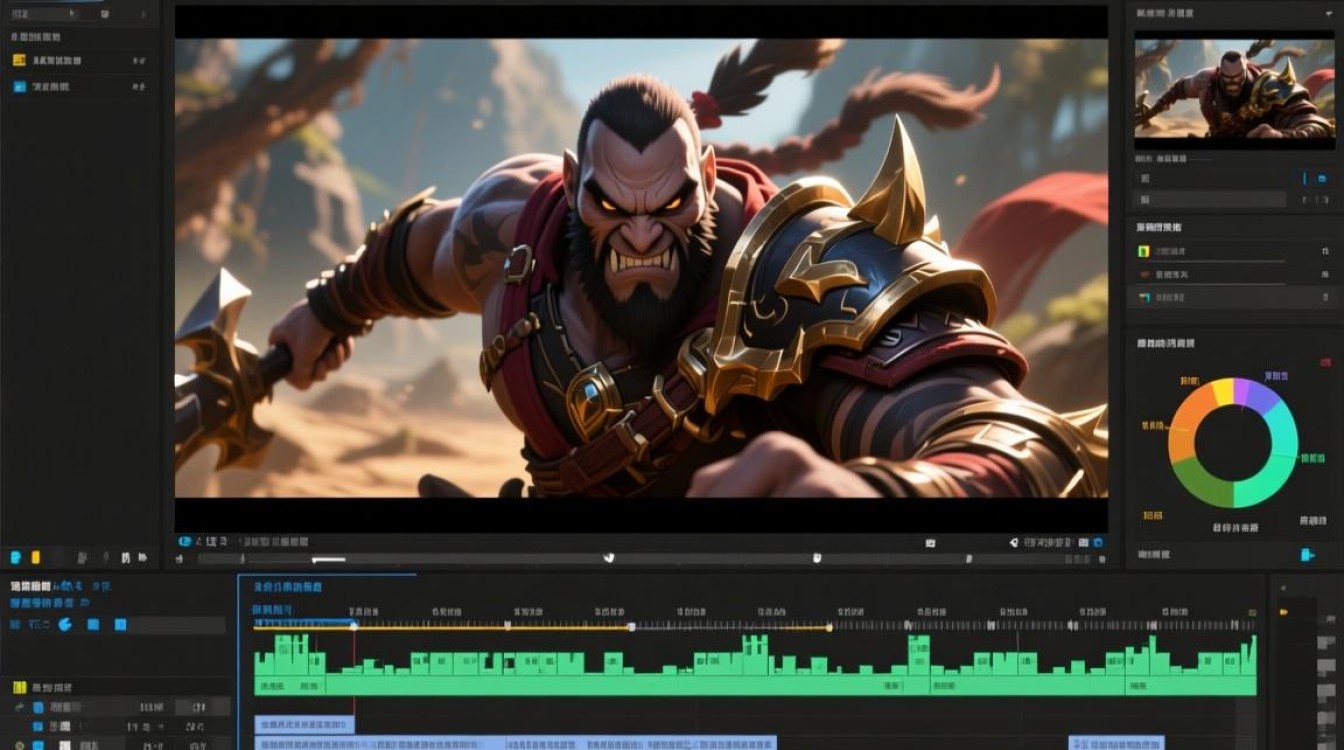Open the small warrior thumbnail in the right panel
This screenshot has width=1344, height=750.
1234,89
